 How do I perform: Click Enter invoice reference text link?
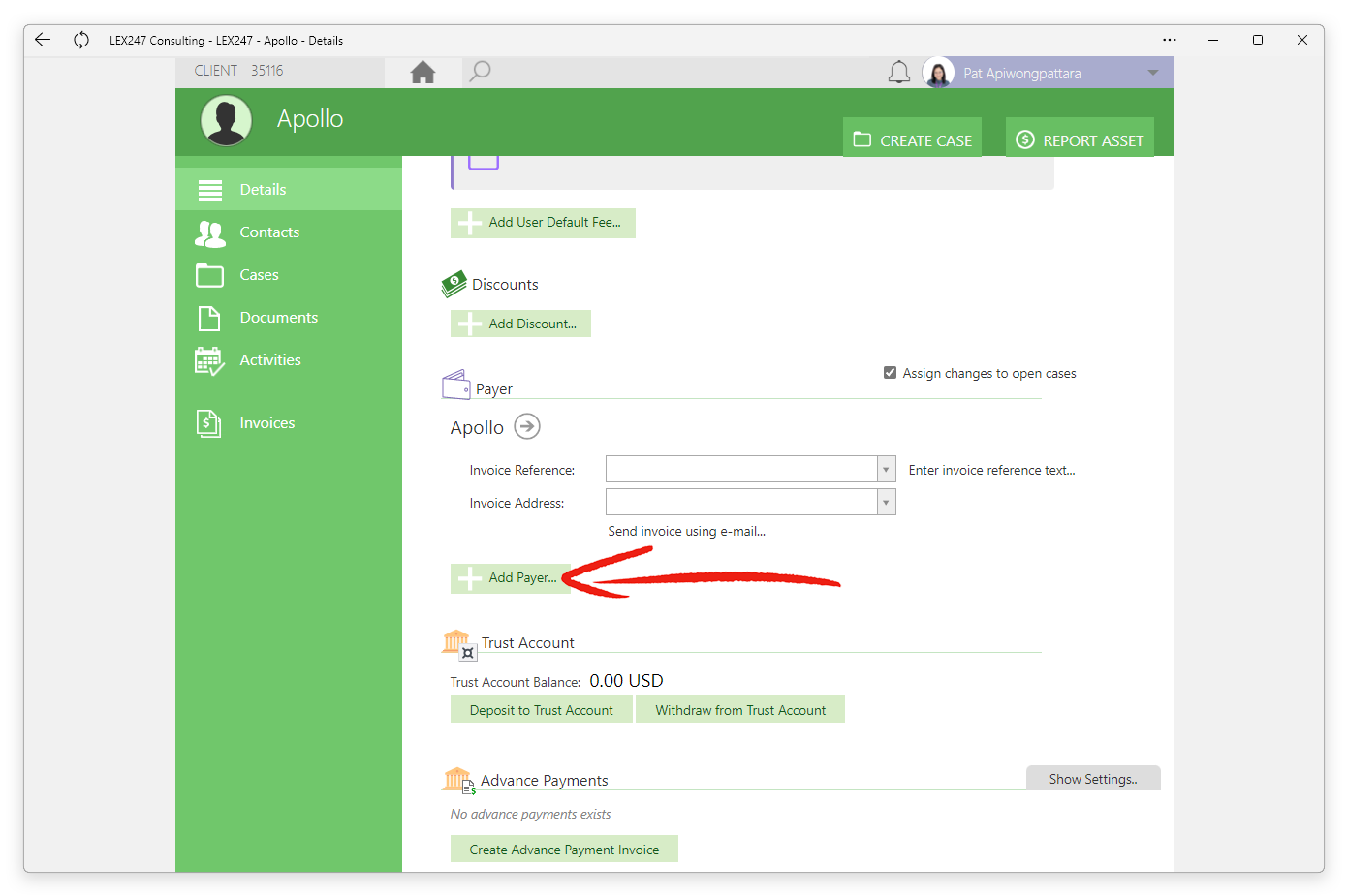tap(991, 470)
